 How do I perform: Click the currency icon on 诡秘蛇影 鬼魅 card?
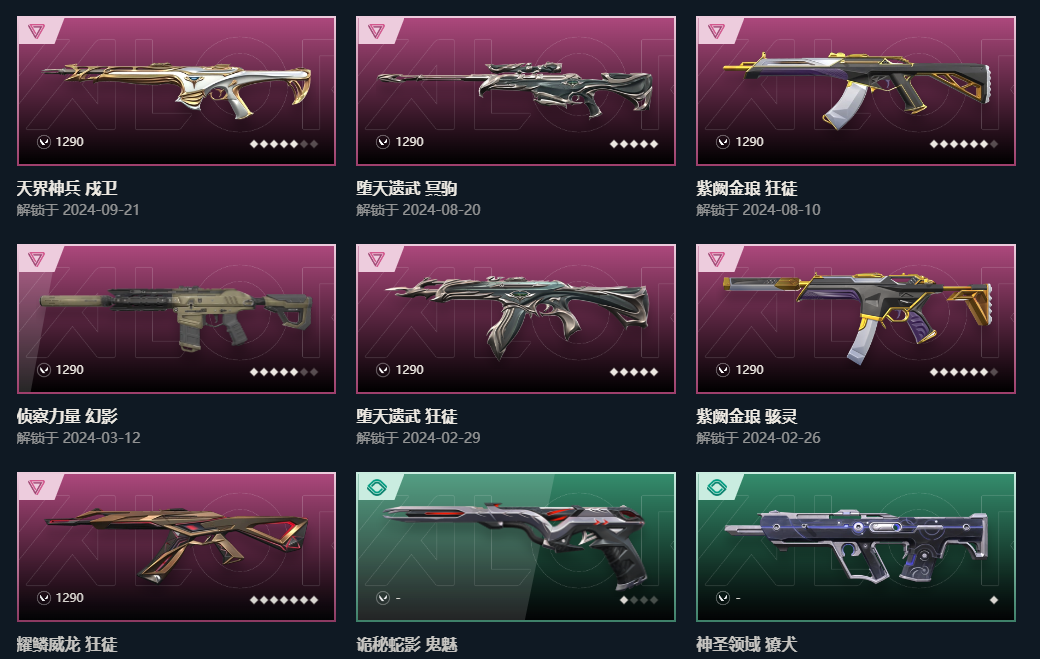pyautogui.click(x=383, y=598)
